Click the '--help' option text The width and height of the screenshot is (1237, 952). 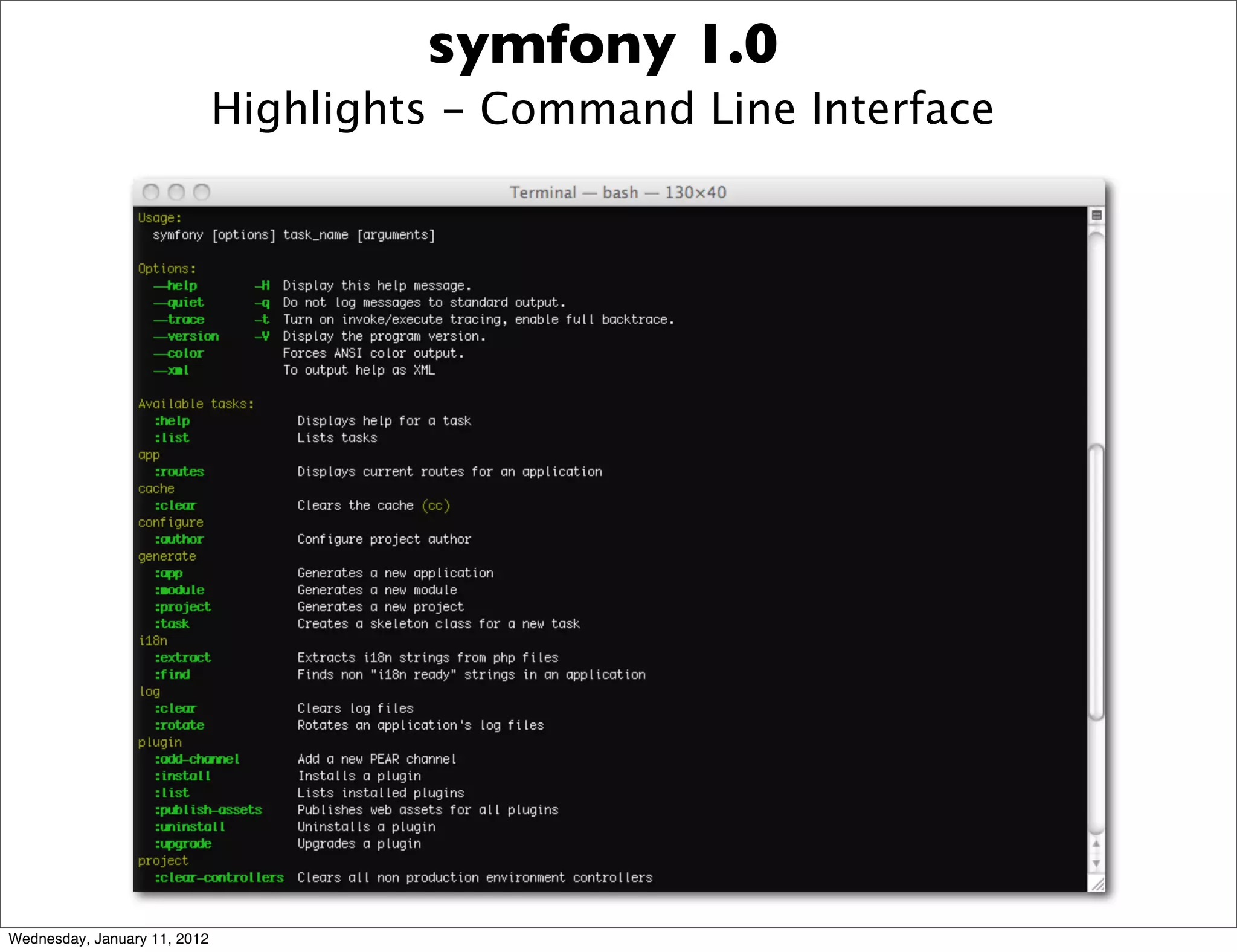[175, 286]
